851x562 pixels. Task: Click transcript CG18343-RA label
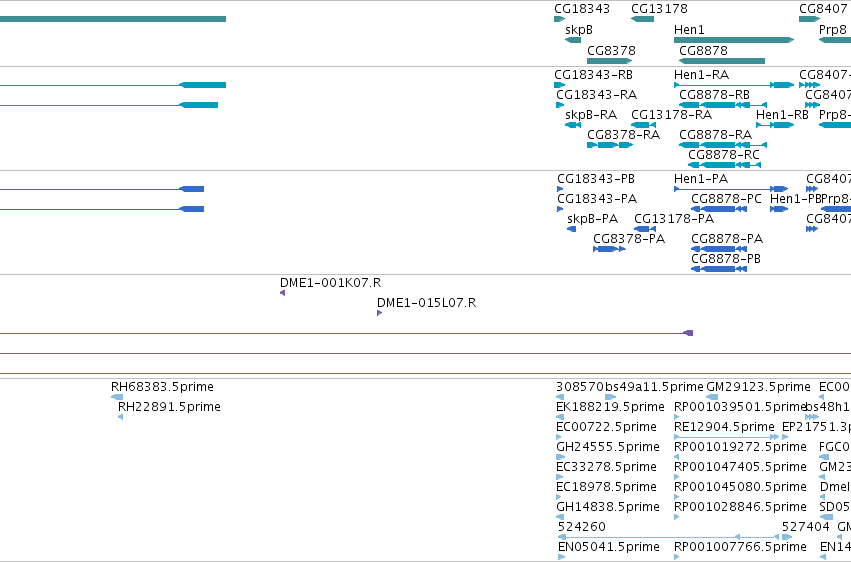point(596,95)
